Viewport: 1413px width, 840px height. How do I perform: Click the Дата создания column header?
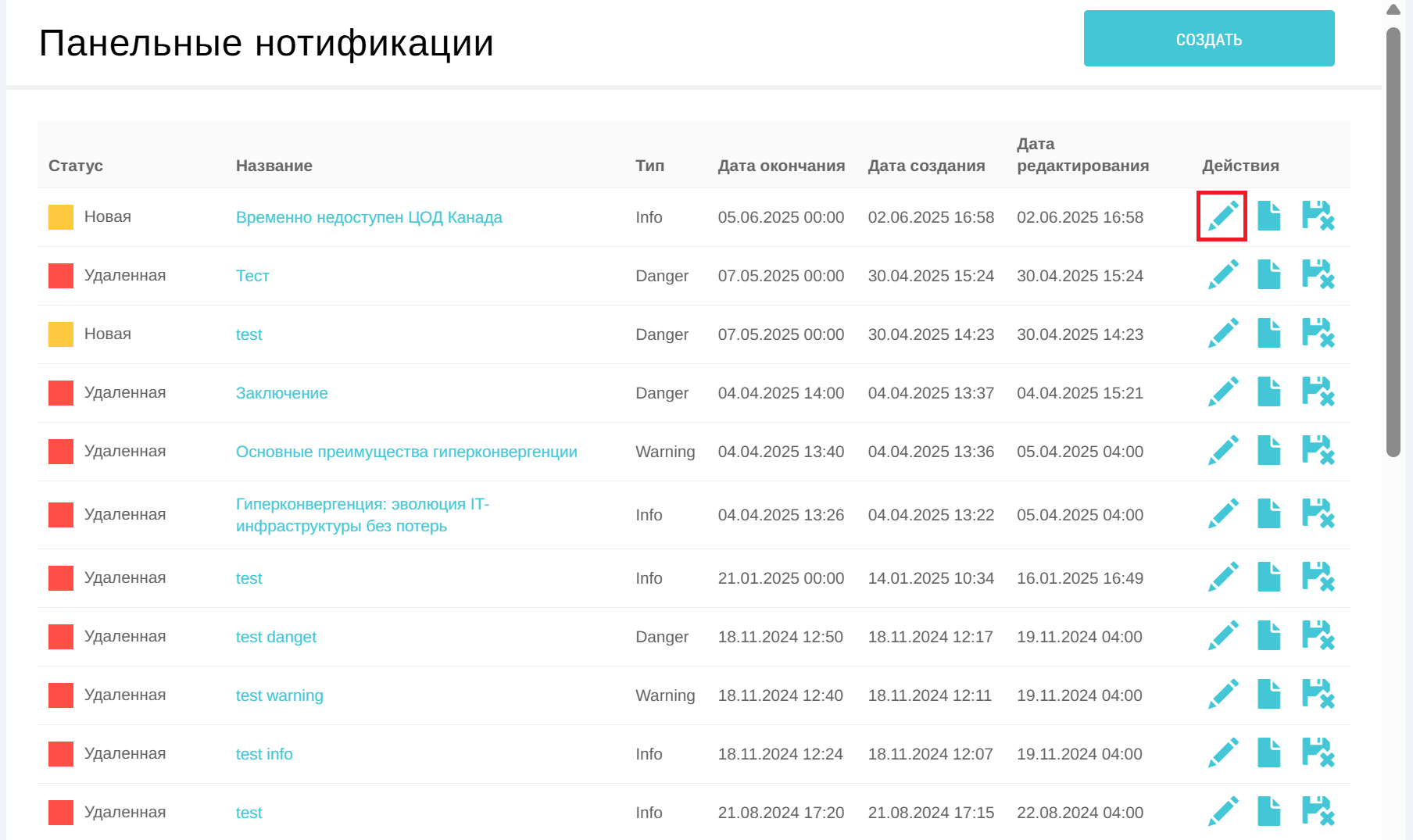tap(927, 166)
